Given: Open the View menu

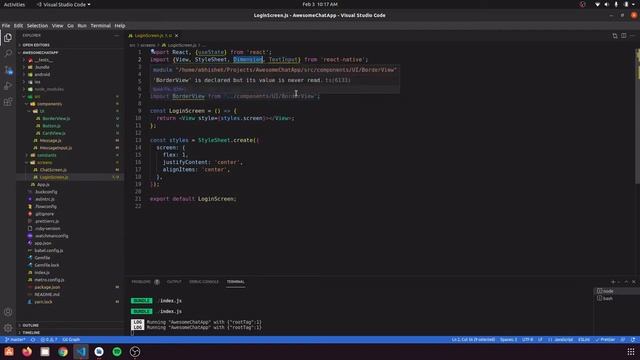Looking at the screenshot, I should 57,25.
